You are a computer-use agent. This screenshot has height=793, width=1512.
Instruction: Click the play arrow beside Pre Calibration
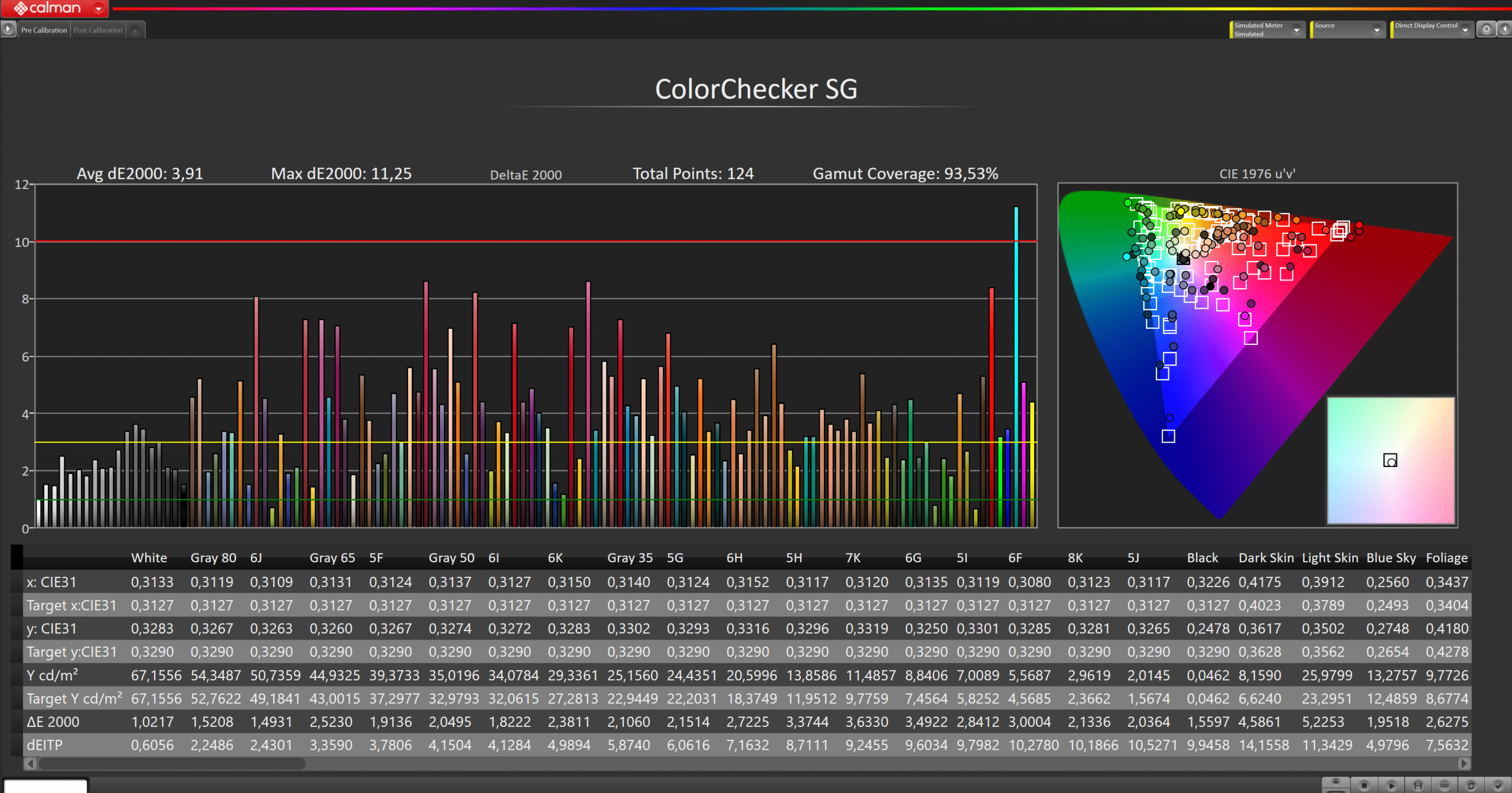pos(8,28)
